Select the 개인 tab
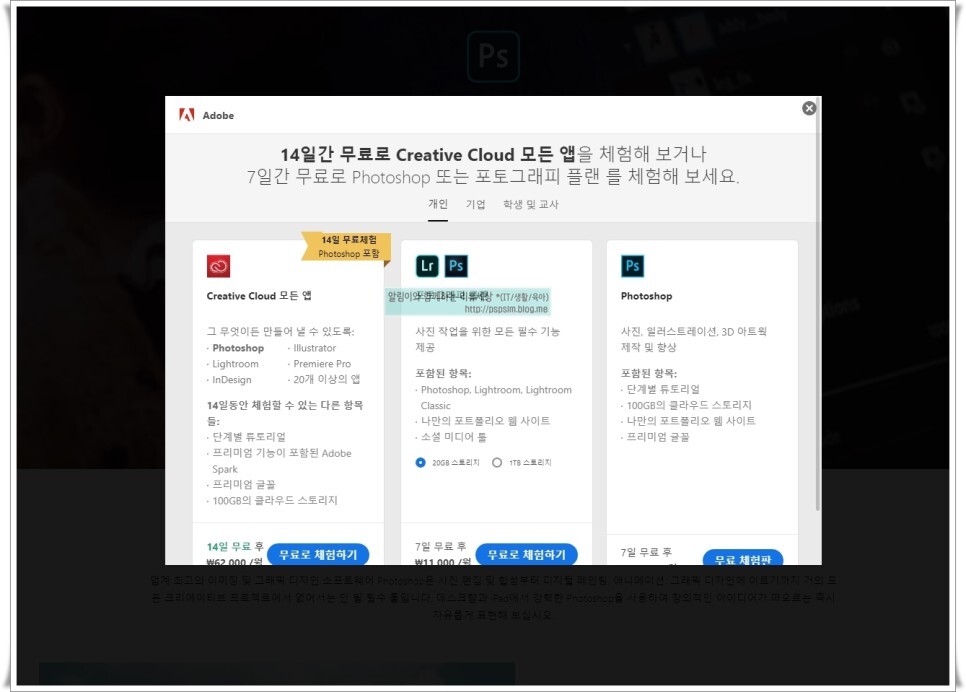Screen dimensions: 966x692 [438, 204]
